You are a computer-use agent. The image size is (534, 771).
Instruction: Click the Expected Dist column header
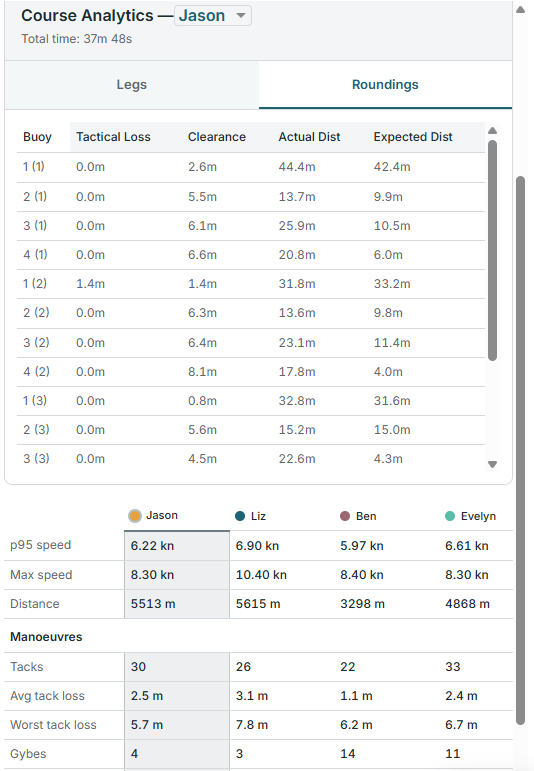pos(413,137)
